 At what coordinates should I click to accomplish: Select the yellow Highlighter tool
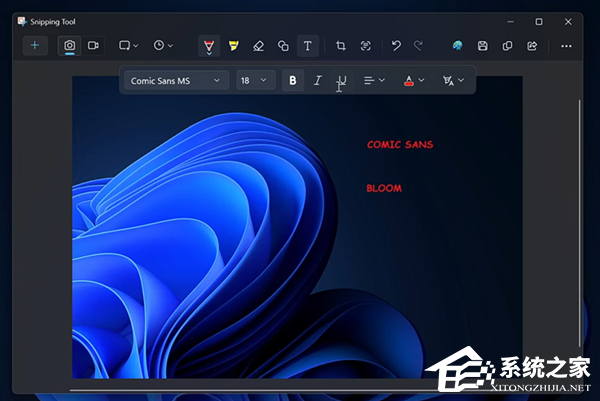click(233, 46)
